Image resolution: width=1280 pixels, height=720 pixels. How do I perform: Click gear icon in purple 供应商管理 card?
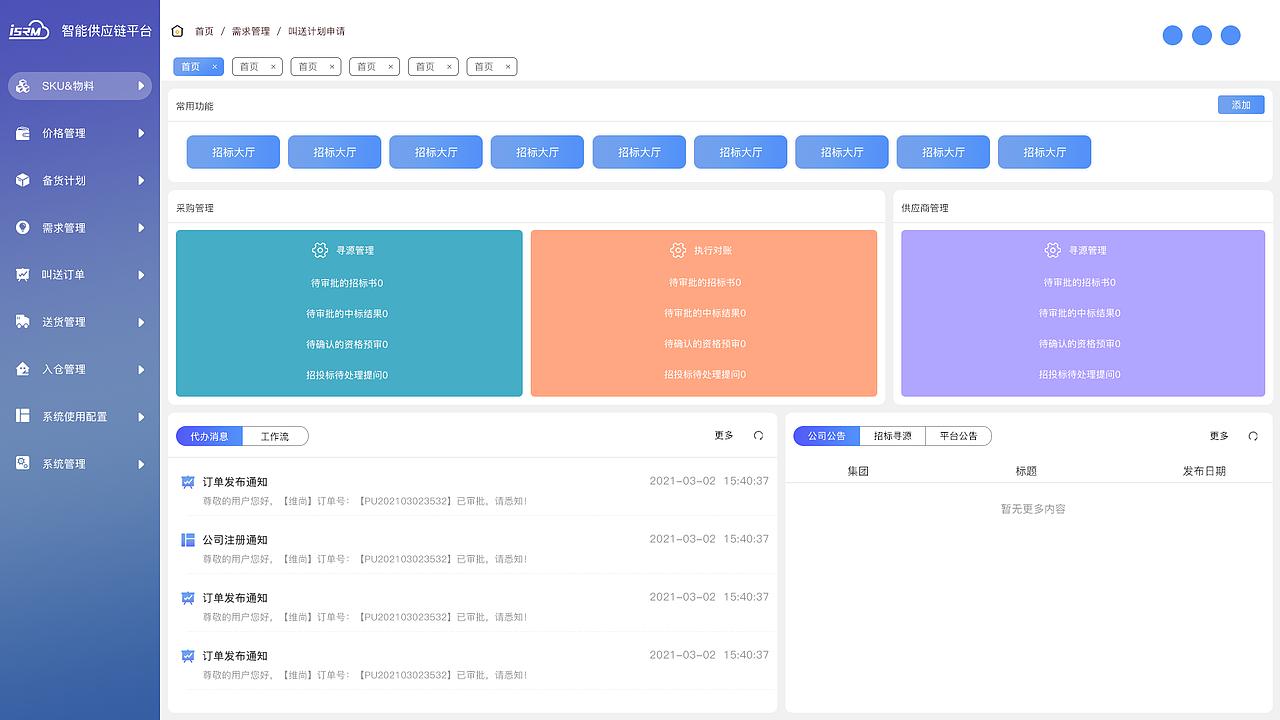1053,250
